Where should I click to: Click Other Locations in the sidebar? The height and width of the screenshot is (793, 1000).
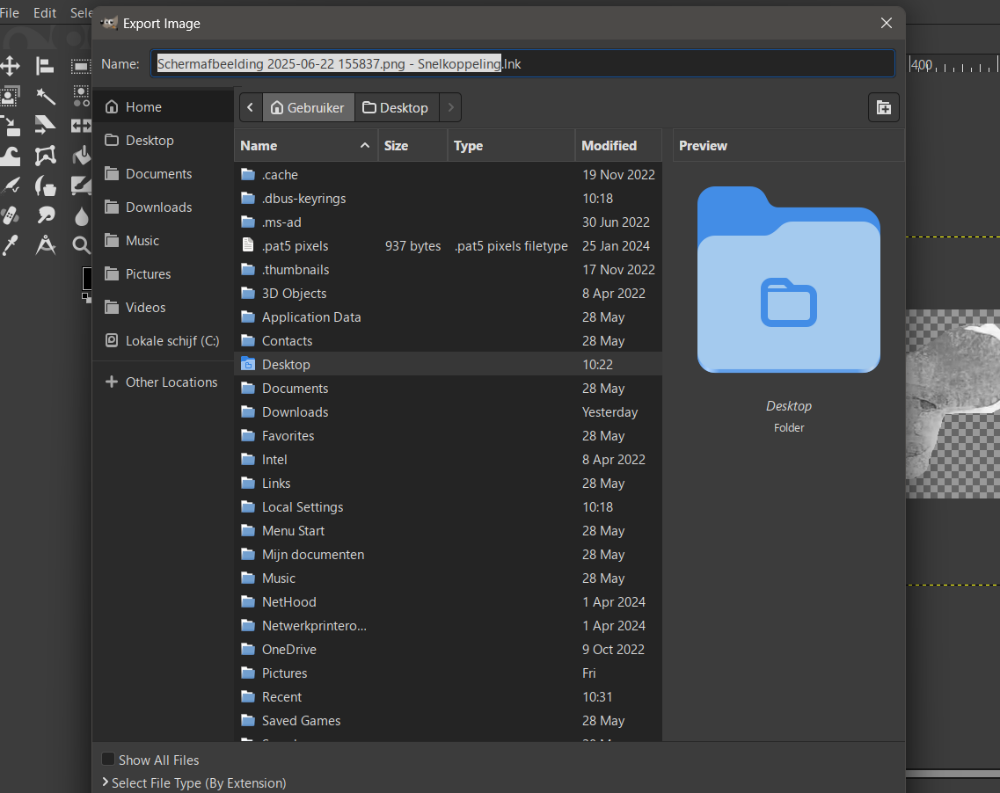click(x=170, y=382)
